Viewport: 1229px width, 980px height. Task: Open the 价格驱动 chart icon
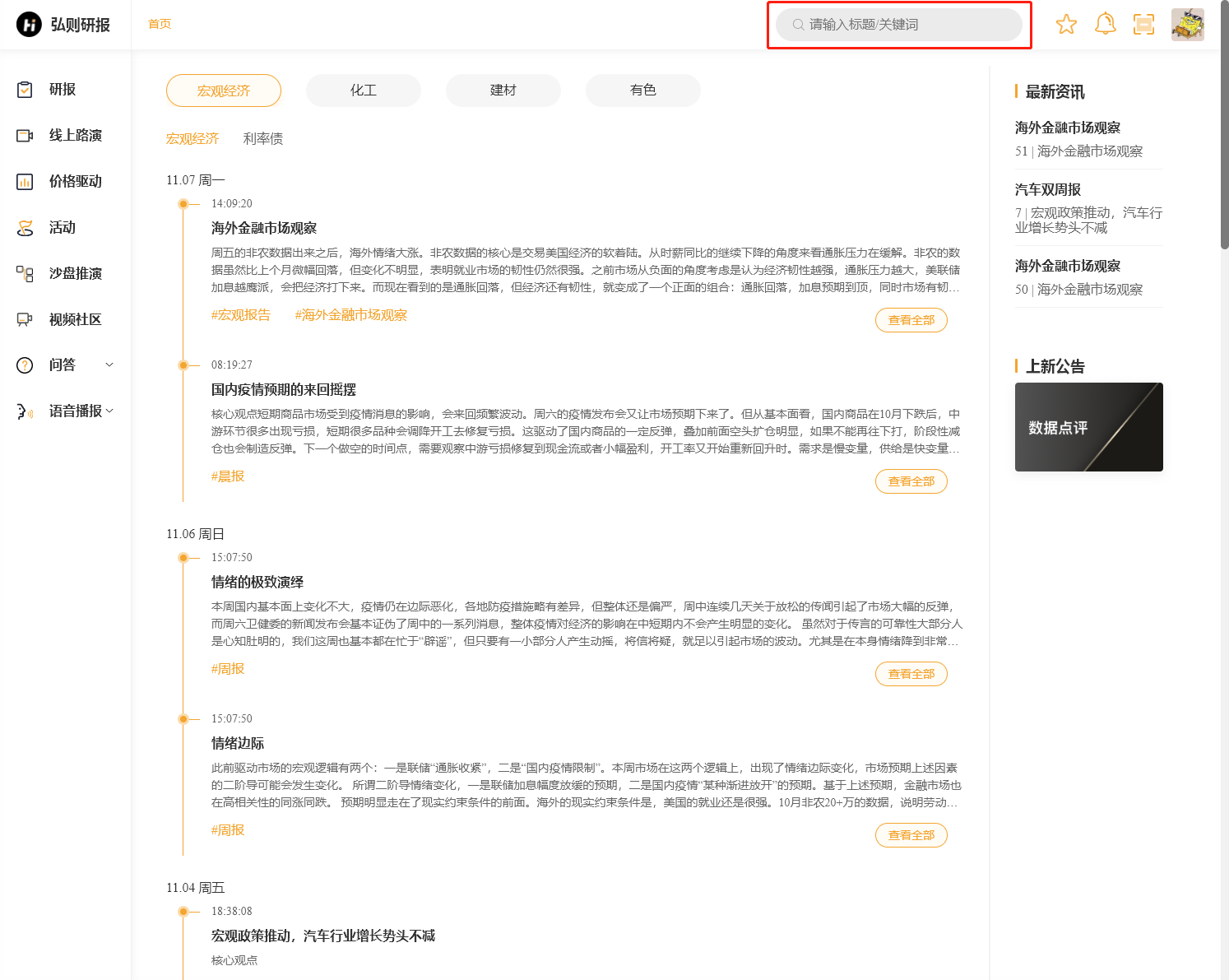(x=26, y=182)
